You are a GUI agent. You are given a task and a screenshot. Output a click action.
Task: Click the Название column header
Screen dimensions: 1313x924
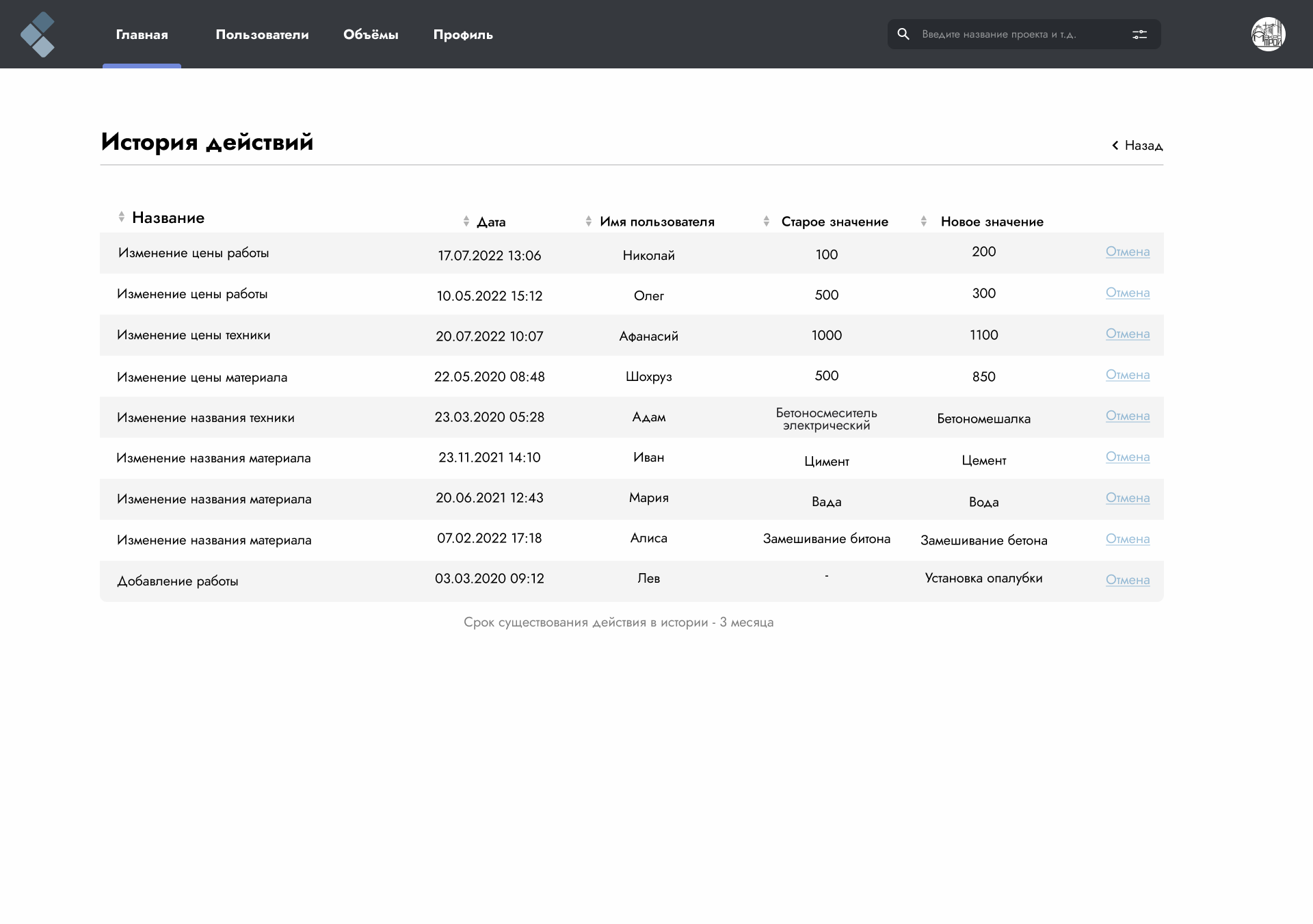point(168,217)
